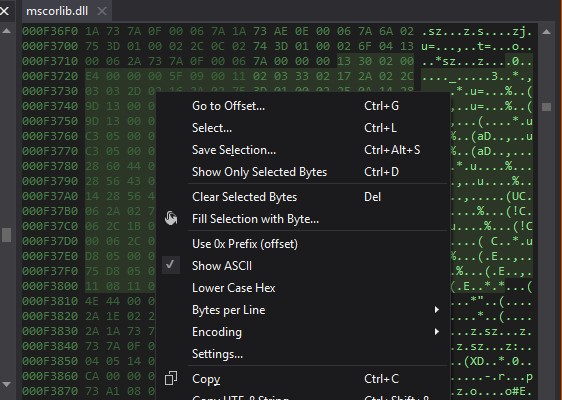
Task: Click offset 000F36F0 in hex view
Action: [x=50, y=31]
